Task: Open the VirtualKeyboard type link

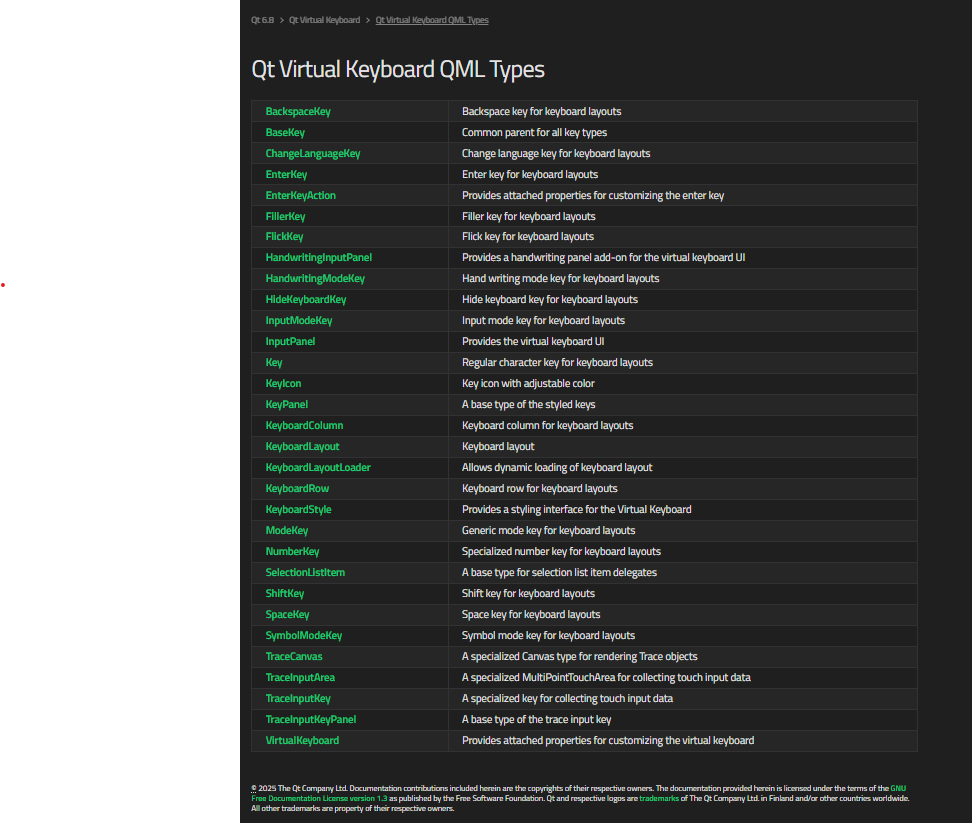Action: pyautogui.click(x=302, y=741)
